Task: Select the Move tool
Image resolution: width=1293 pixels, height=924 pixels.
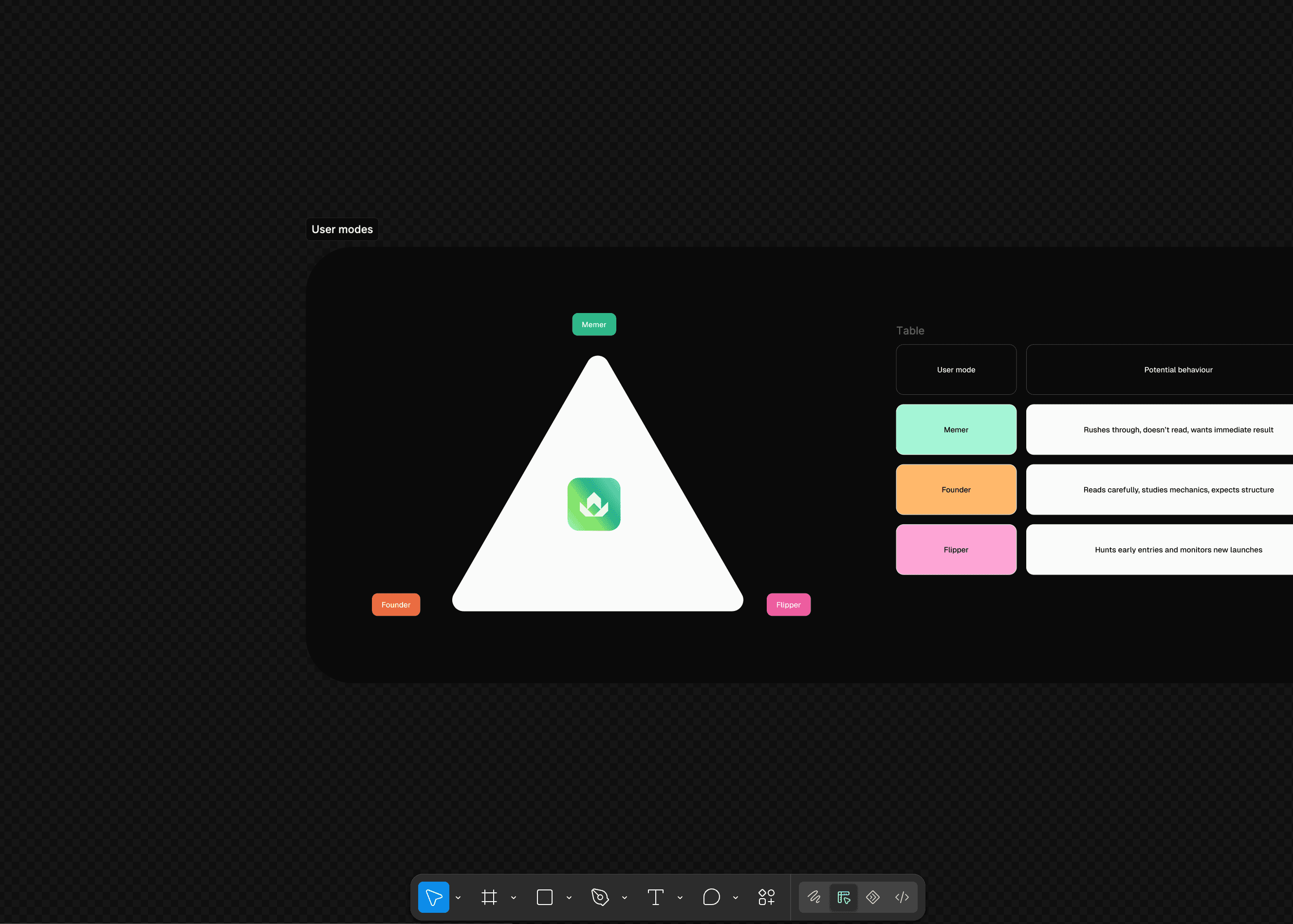Action: tap(433, 897)
